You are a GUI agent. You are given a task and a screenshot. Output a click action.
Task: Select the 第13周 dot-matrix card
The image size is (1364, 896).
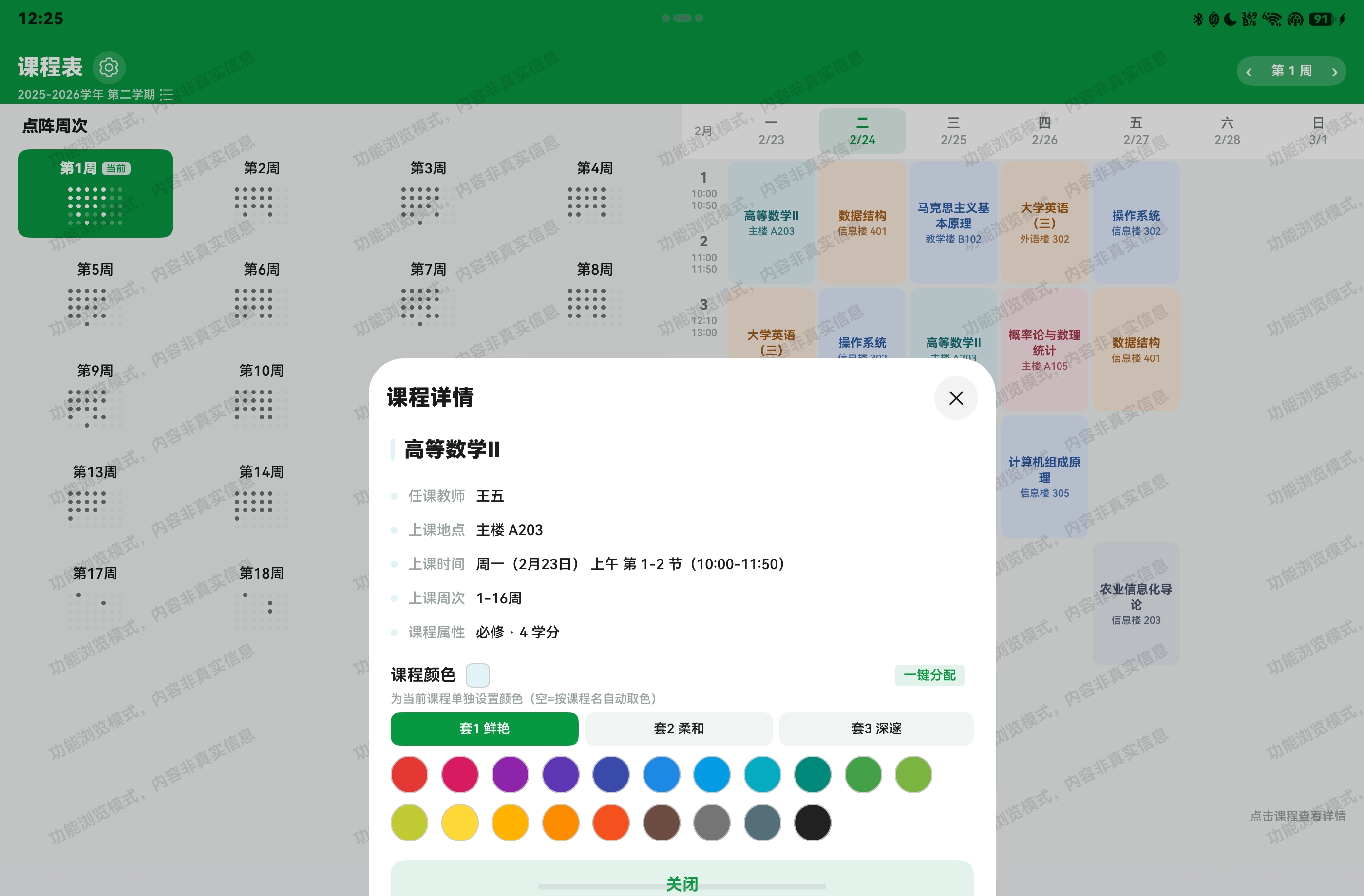95,498
